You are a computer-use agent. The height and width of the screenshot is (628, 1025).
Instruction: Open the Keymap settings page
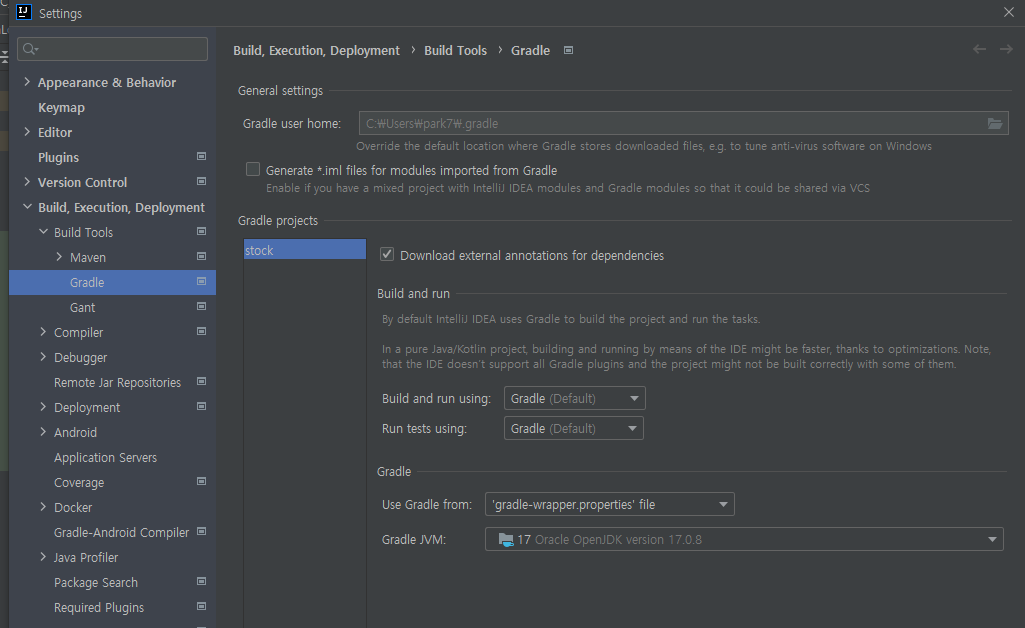(x=61, y=107)
